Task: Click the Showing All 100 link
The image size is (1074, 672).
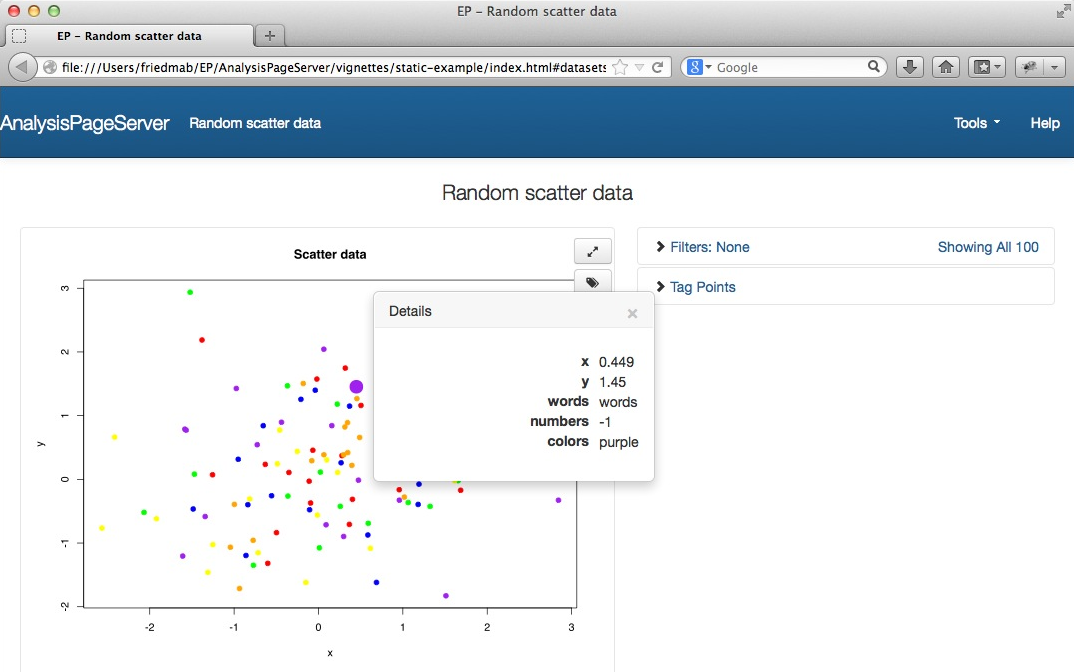Action: [988, 247]
